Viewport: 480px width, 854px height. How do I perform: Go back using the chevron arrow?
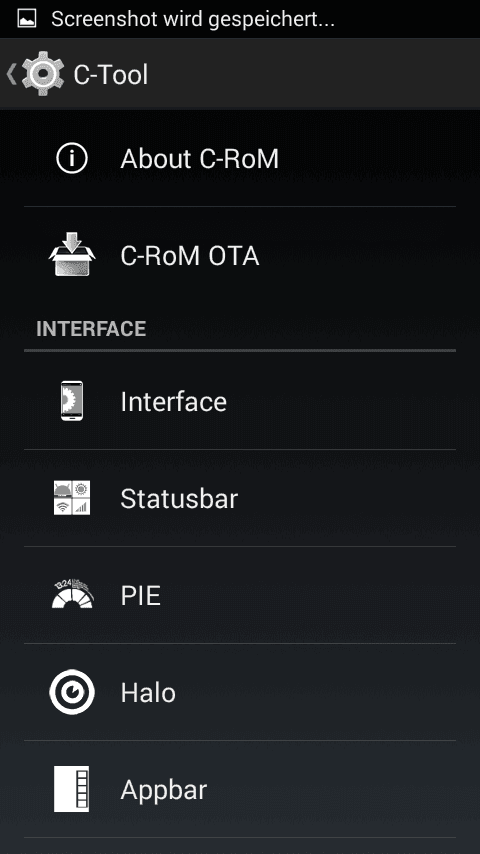pos(11,74)
